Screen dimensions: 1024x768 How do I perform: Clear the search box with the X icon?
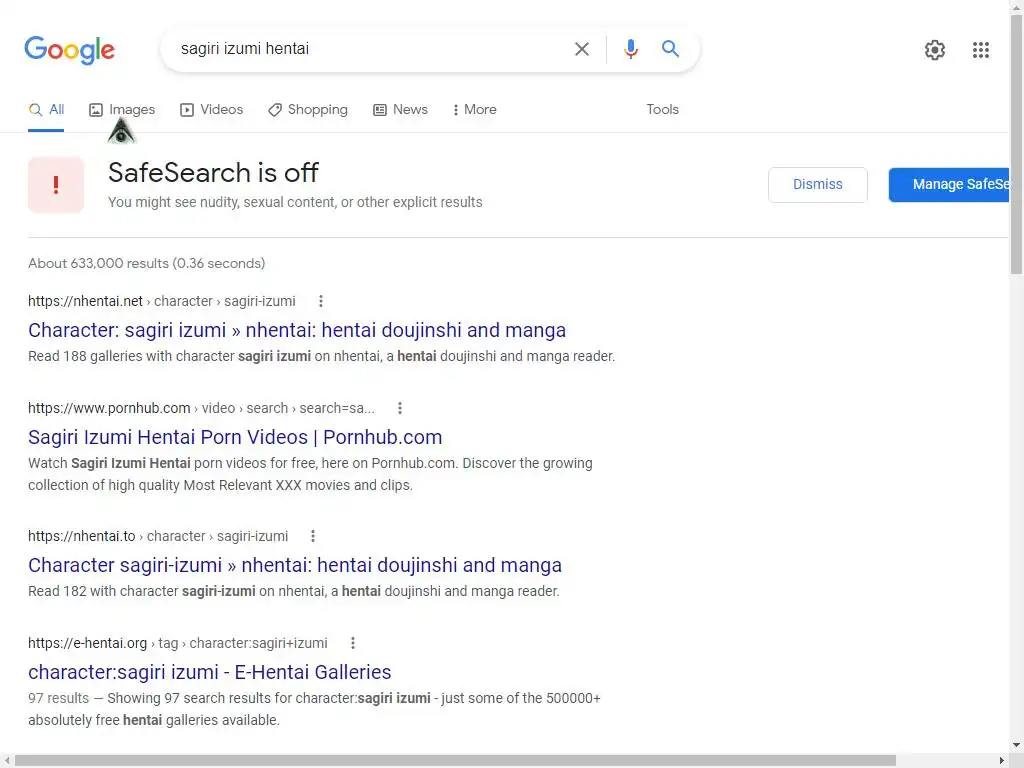[582, 49]
